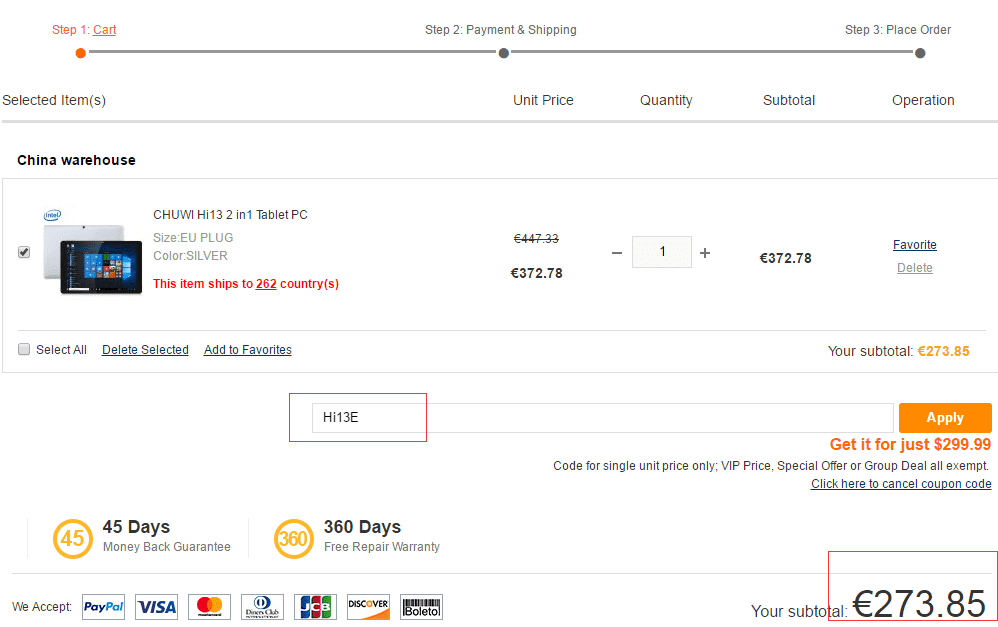This screenshot has height=627, width=998.
Task: Go to Step 2: Payment & Shipping
Action: pyautogui.click(x=501, y=30)
